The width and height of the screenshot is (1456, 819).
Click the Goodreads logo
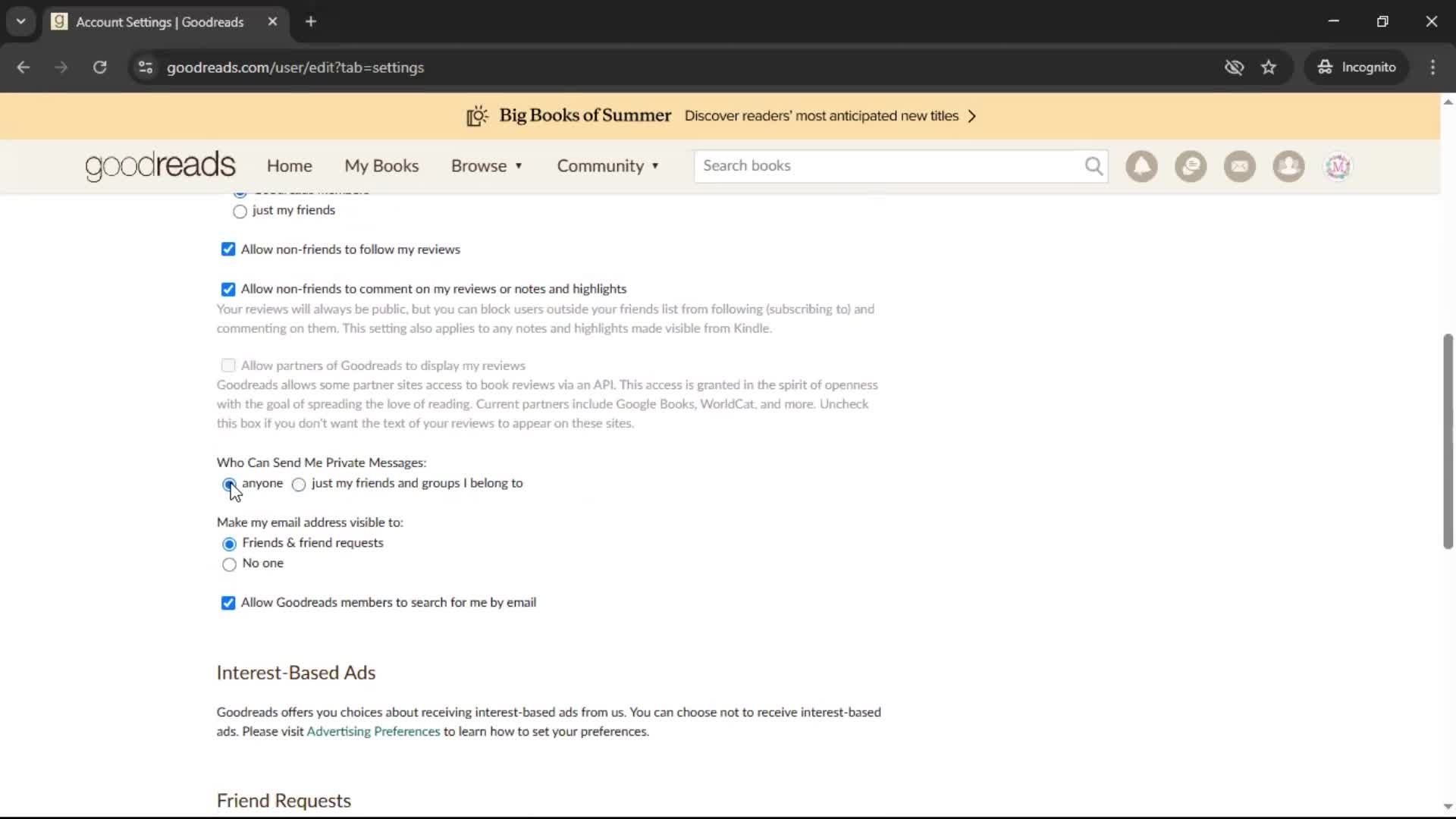tap(160, 166)
